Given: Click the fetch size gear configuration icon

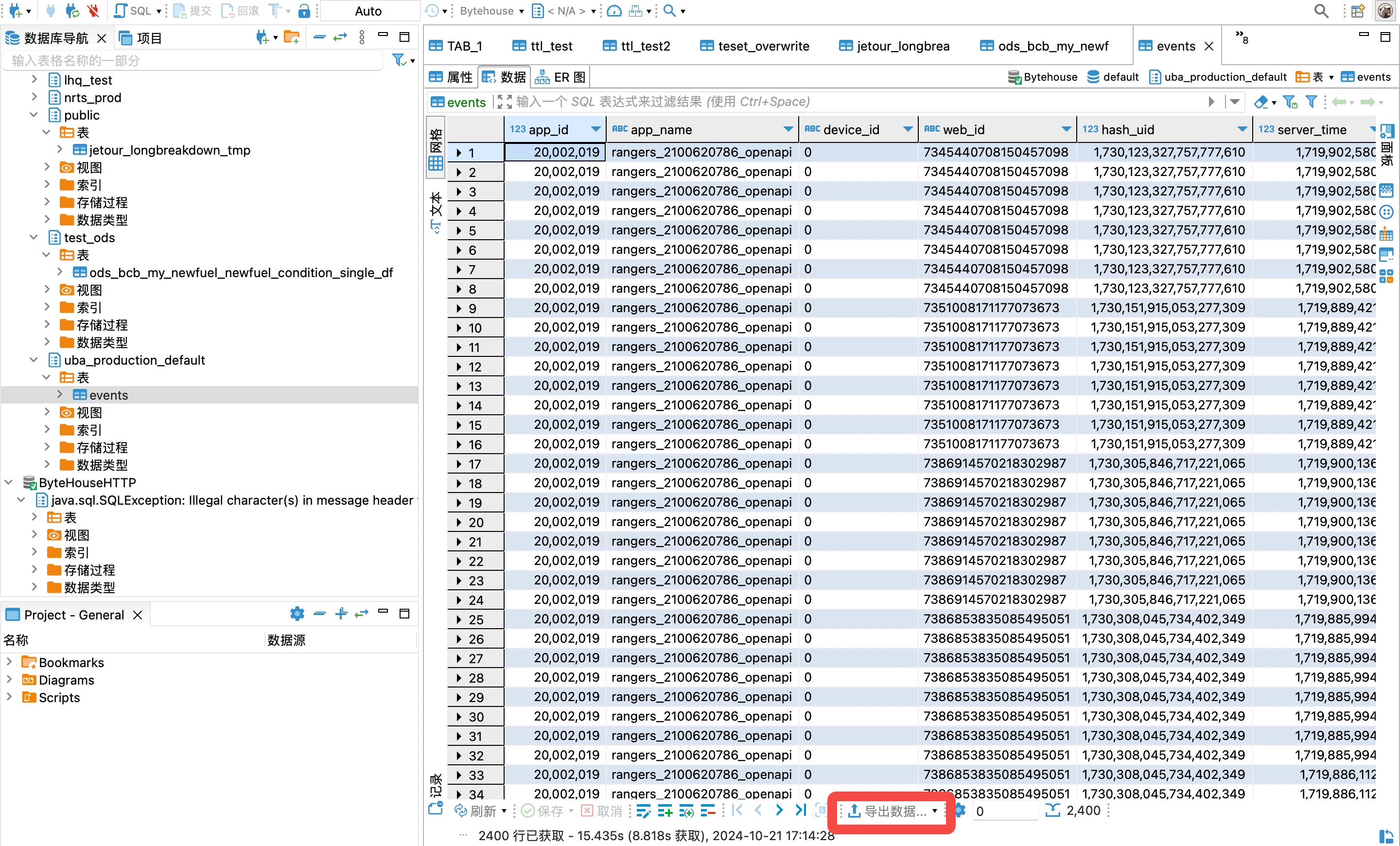Looking at the screenshot, I should click(x=960, y=811).
